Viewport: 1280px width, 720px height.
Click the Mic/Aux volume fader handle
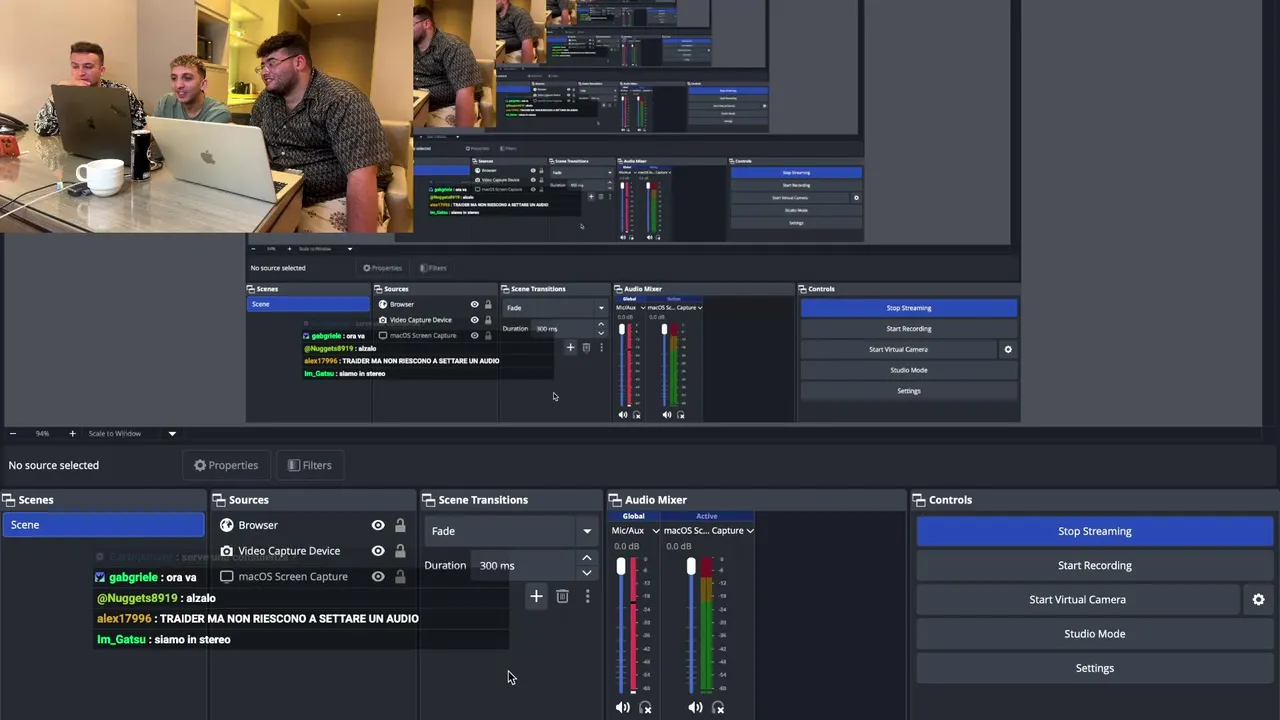pos(621,567)
